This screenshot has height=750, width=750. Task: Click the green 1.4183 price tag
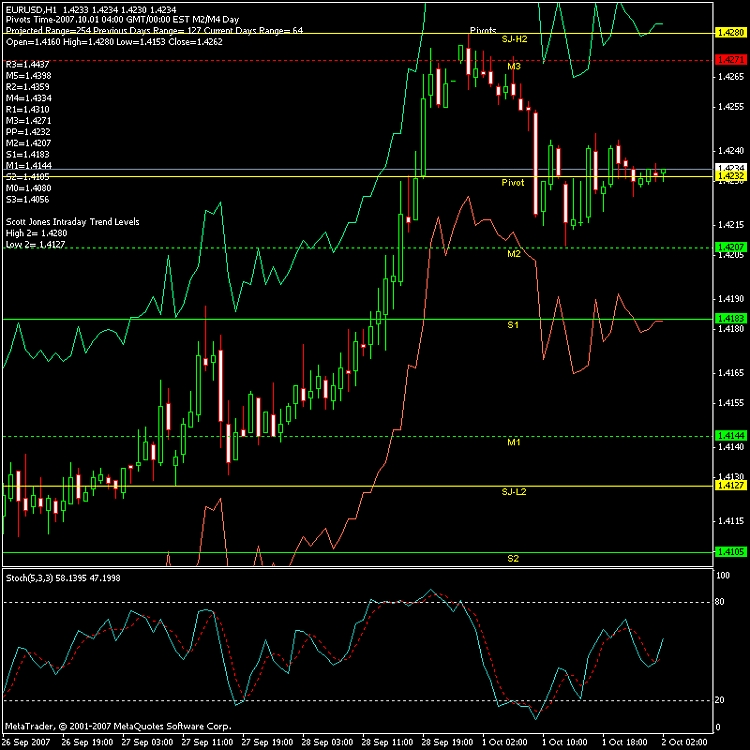coord(729,318)
